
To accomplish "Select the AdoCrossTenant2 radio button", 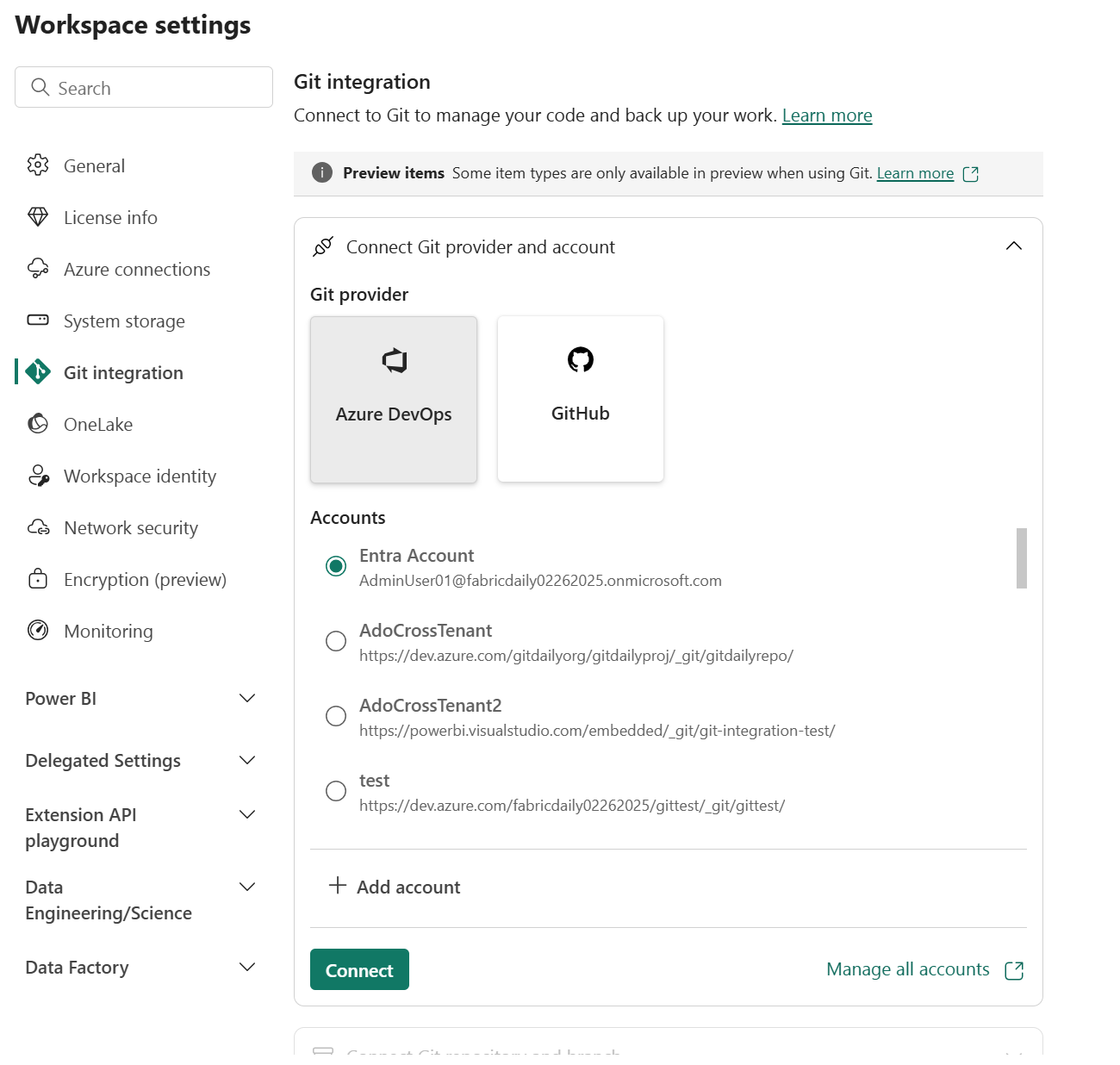I will (336, 716).
